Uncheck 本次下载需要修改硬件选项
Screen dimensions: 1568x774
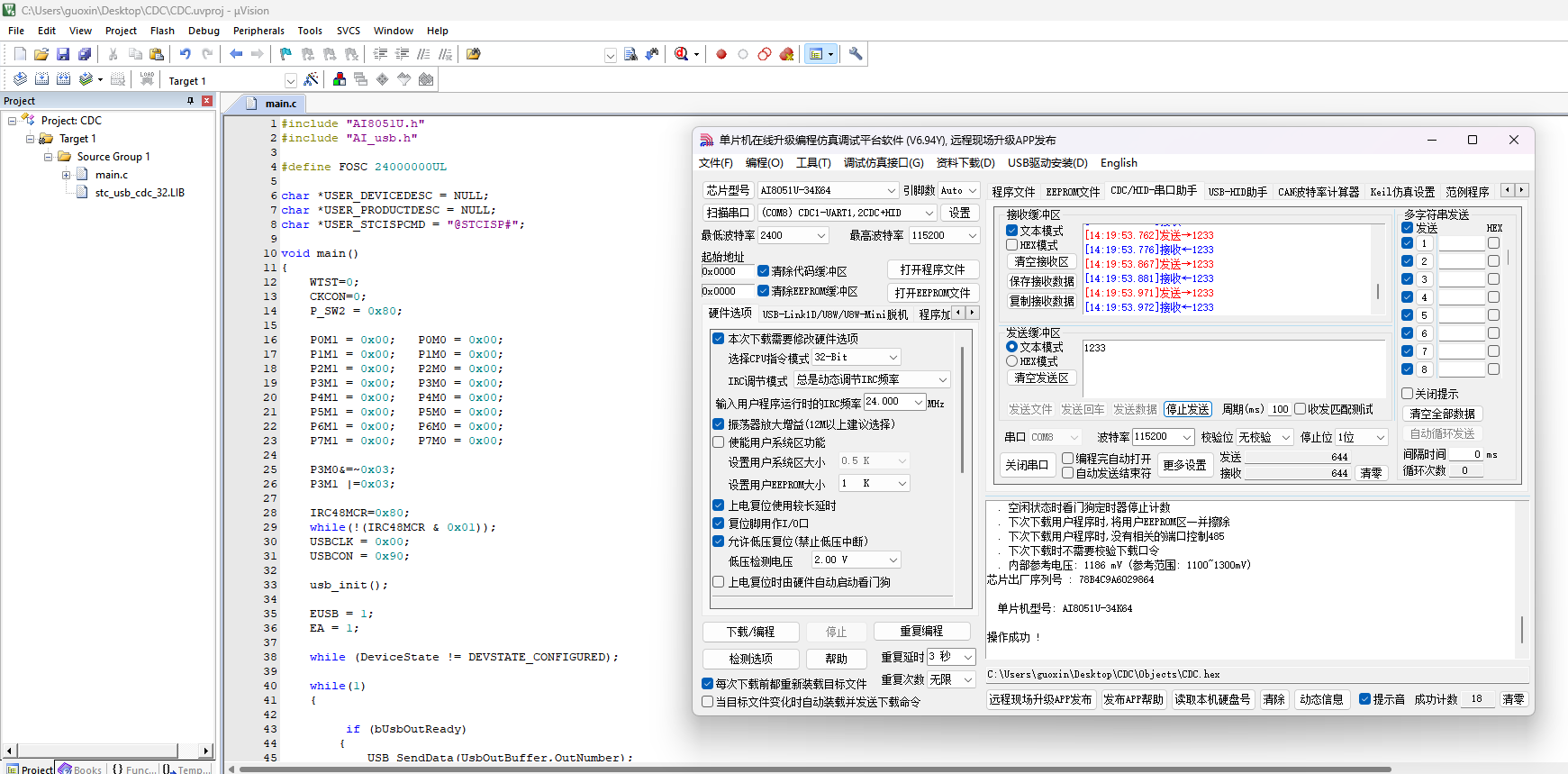pyautogui.click(x=719, y=339)
